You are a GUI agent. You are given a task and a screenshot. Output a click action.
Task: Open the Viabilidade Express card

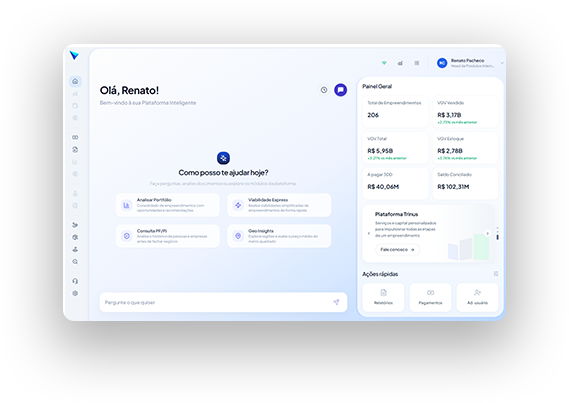pos(279,205)
